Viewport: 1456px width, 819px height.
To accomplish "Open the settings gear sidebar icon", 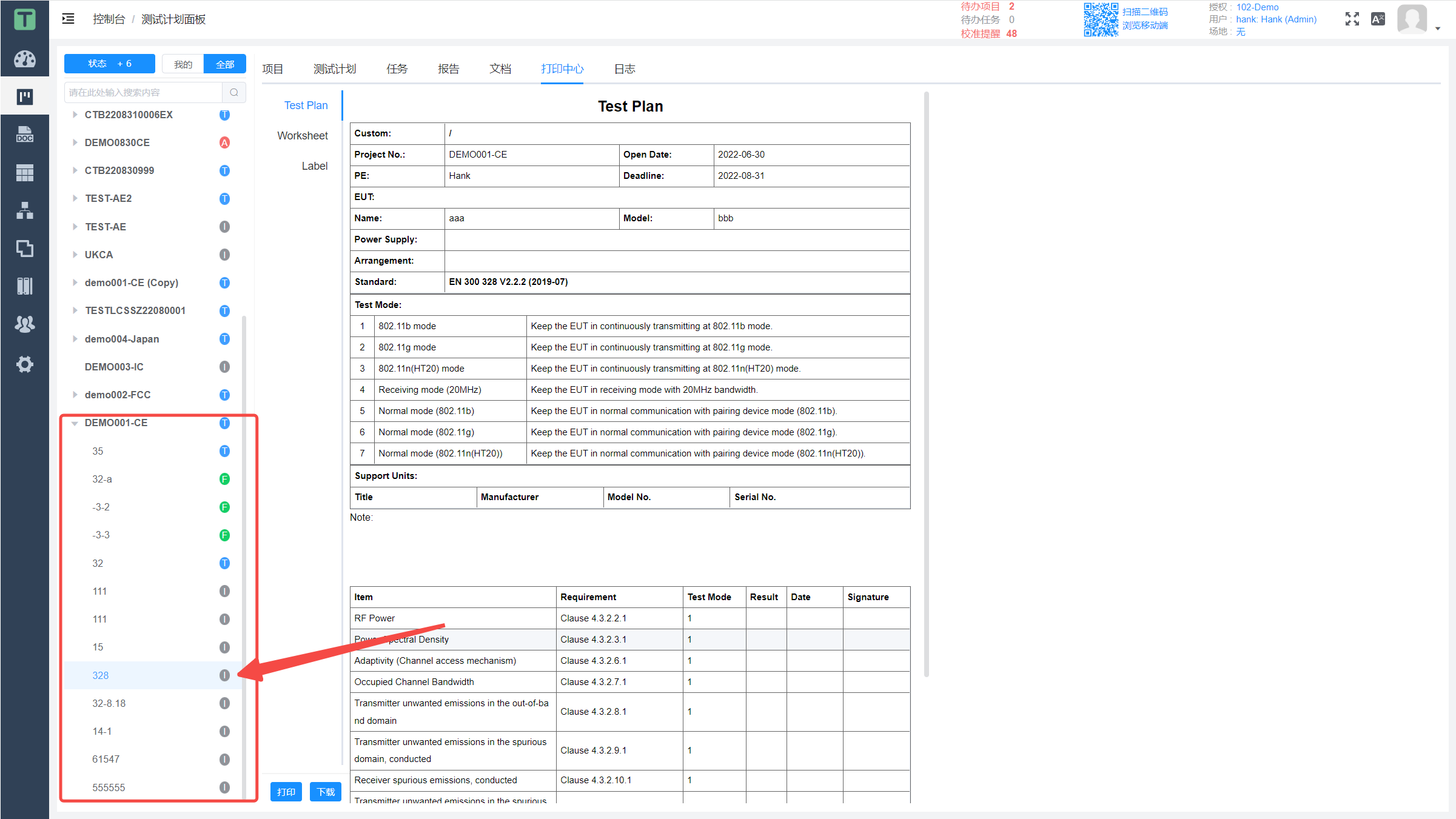I will [24, 364].
